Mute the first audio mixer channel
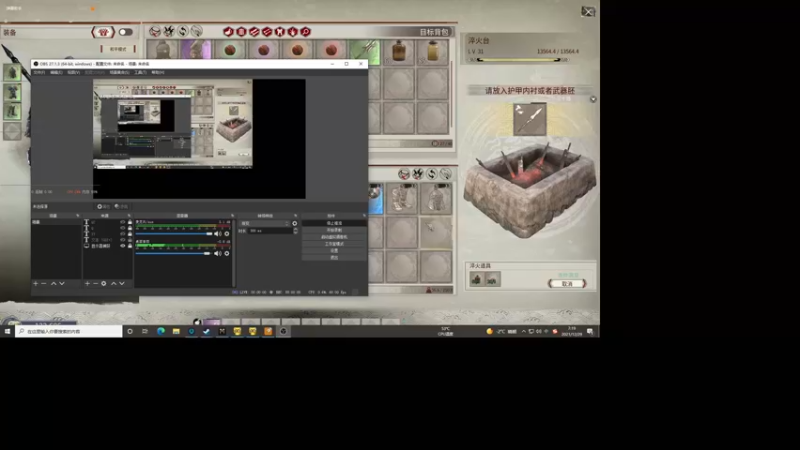The height and width of the screenshot is (450, 800). (x=217, y=234)
